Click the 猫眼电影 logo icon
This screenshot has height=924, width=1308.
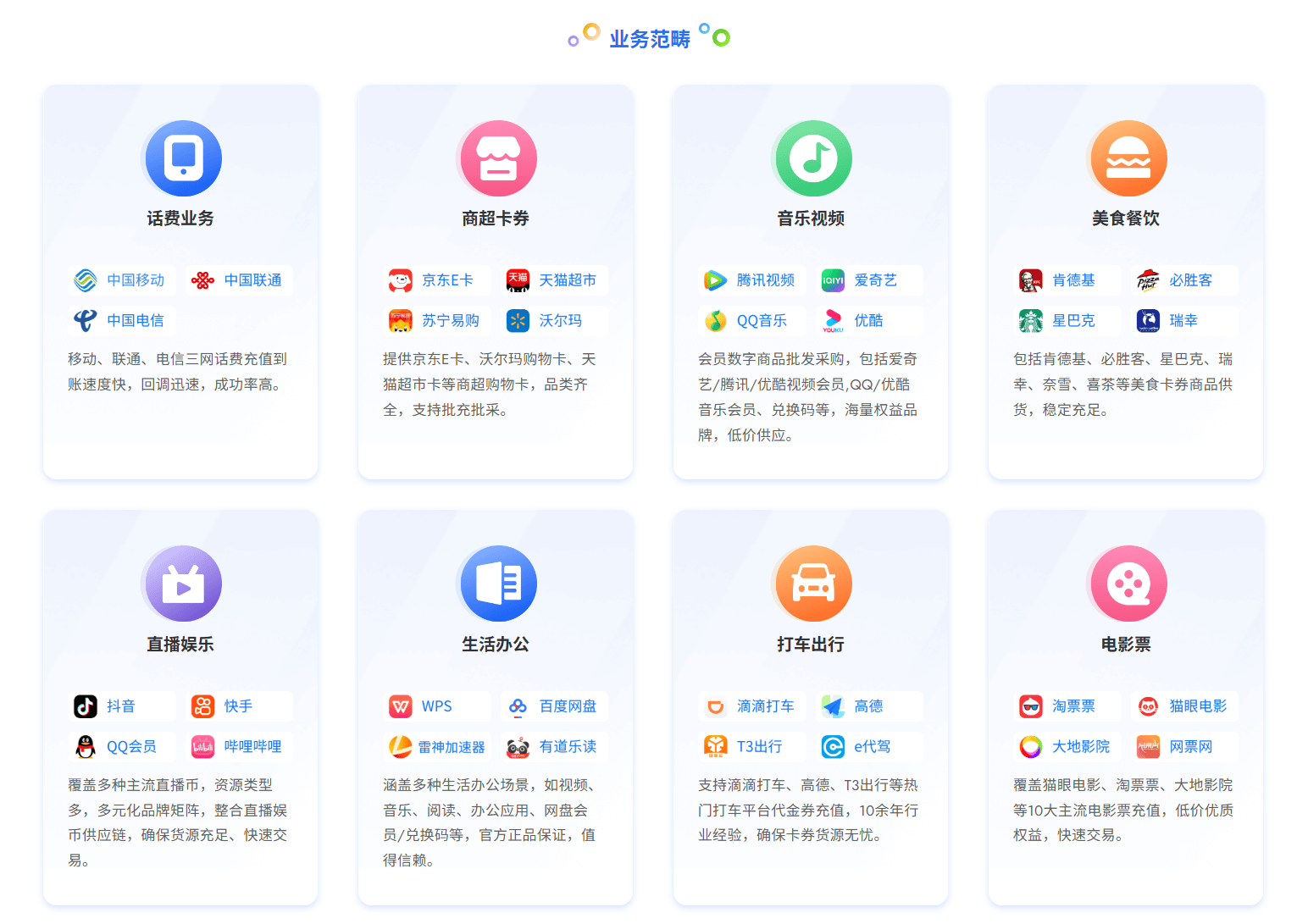[x=1148, y=706]
